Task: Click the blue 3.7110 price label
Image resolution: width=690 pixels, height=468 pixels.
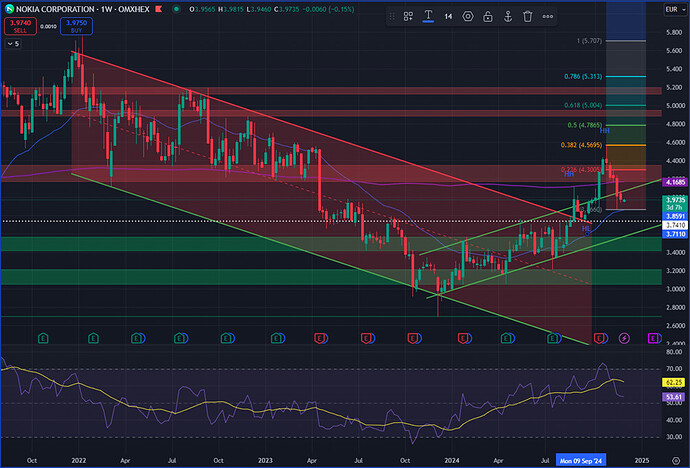Action: point(675,234)
